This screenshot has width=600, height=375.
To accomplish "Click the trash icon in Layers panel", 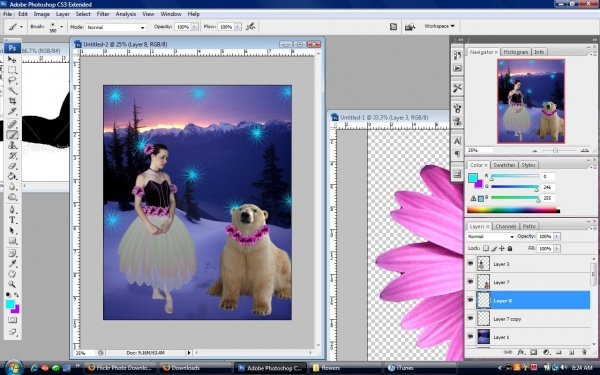I will click(584, 352).
